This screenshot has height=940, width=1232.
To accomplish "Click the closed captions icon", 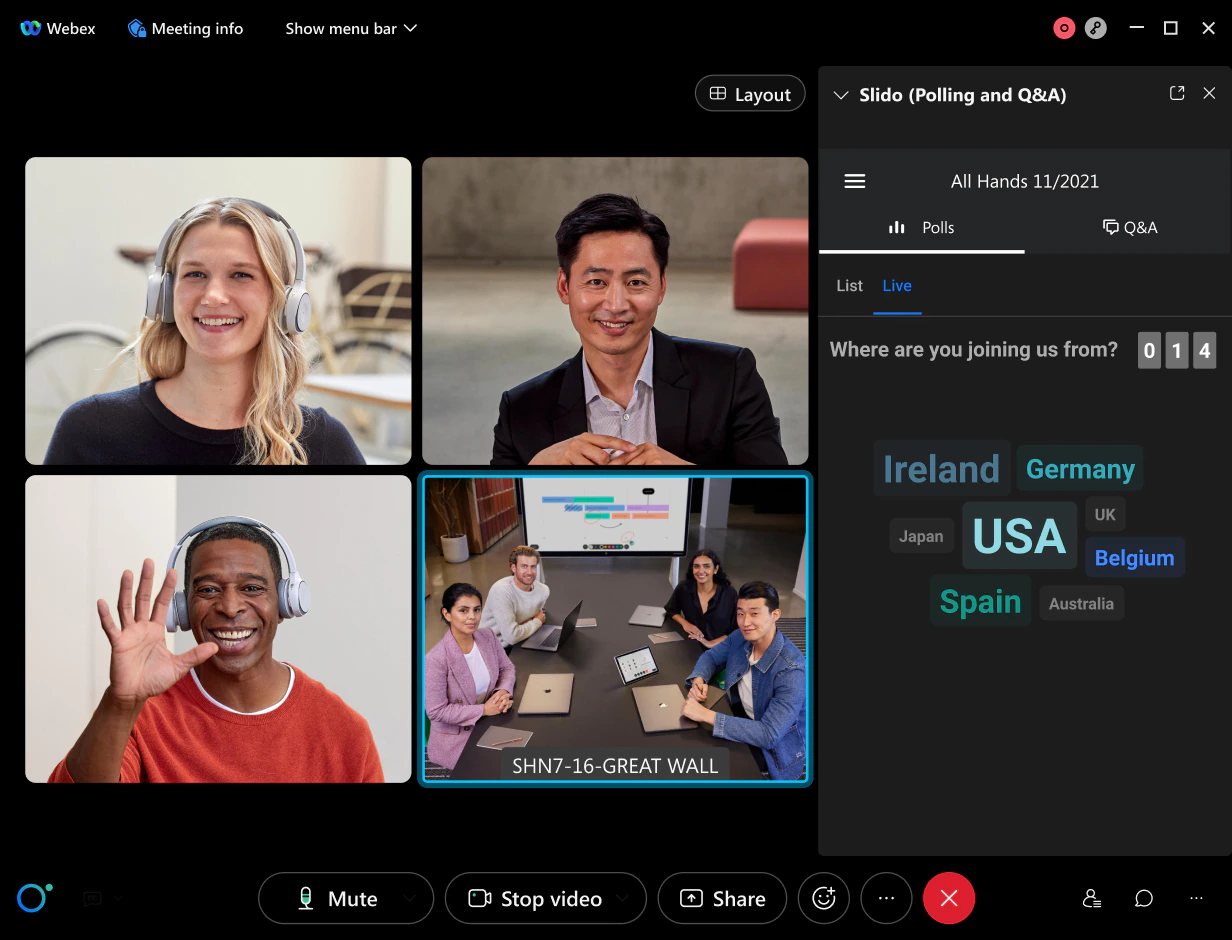I will point(91,898).
